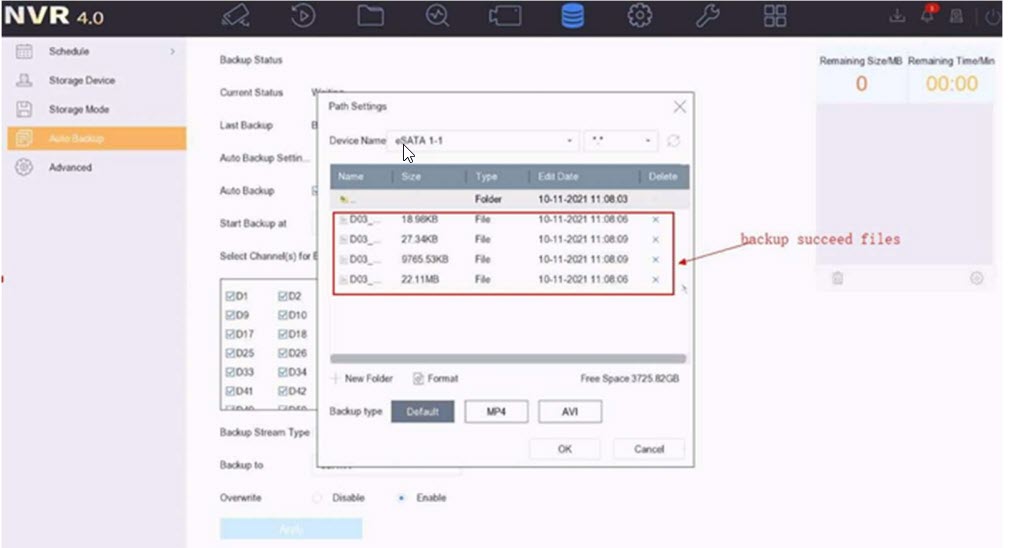Click the alarm bell notification icon
Image resolution: width=1013 pixels, height=548 pixels.
pos(927,16)
